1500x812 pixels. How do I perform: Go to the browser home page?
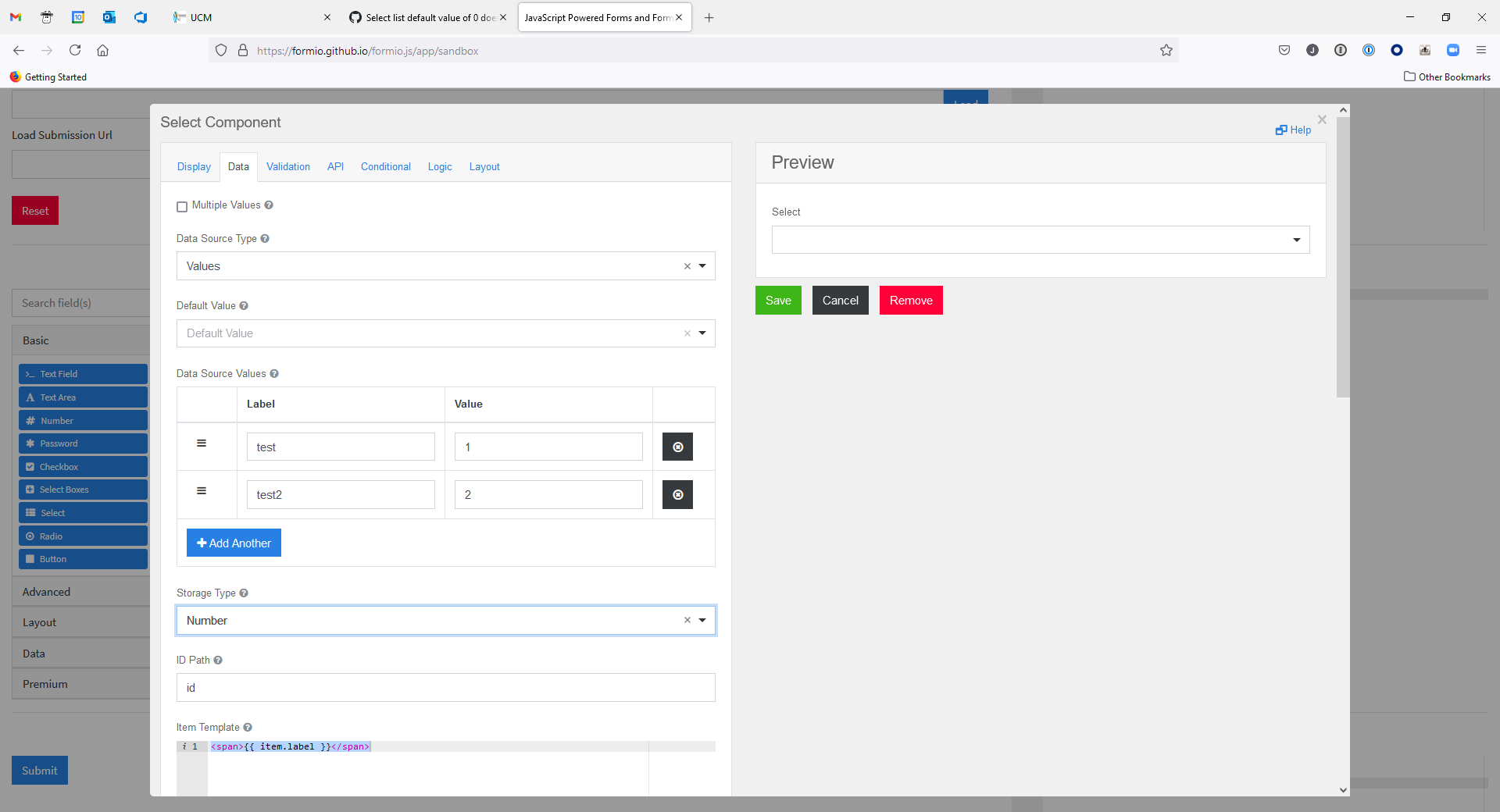pos(102,51)
